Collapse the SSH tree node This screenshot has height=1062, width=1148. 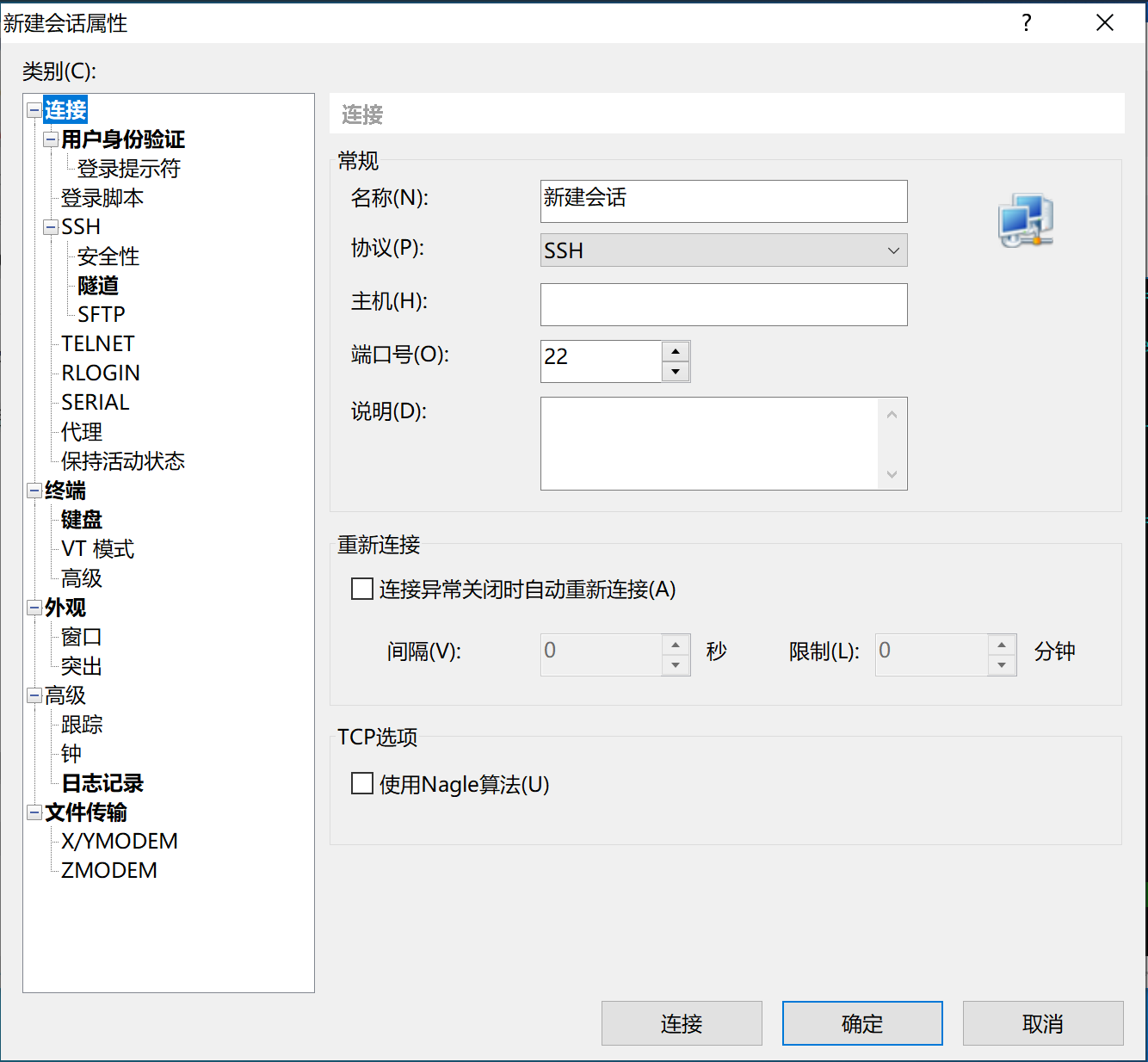point(51,227)
